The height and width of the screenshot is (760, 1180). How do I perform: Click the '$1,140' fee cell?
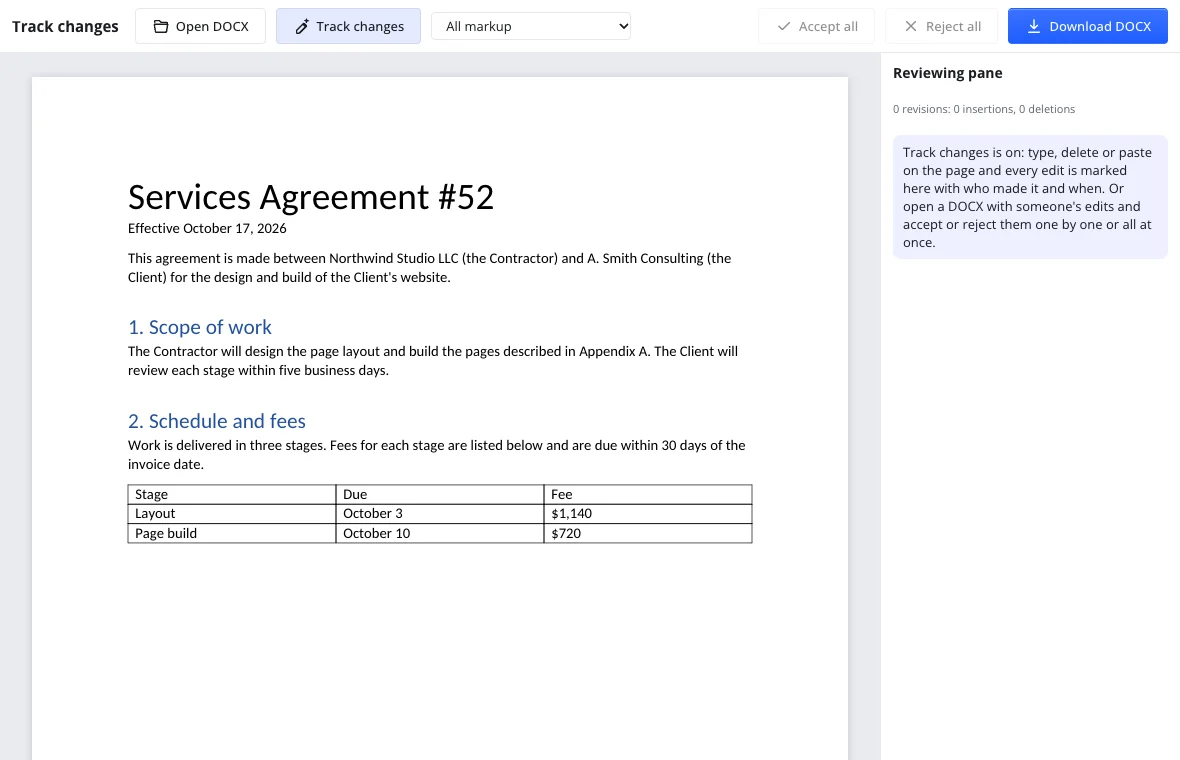tap(648, 514)
